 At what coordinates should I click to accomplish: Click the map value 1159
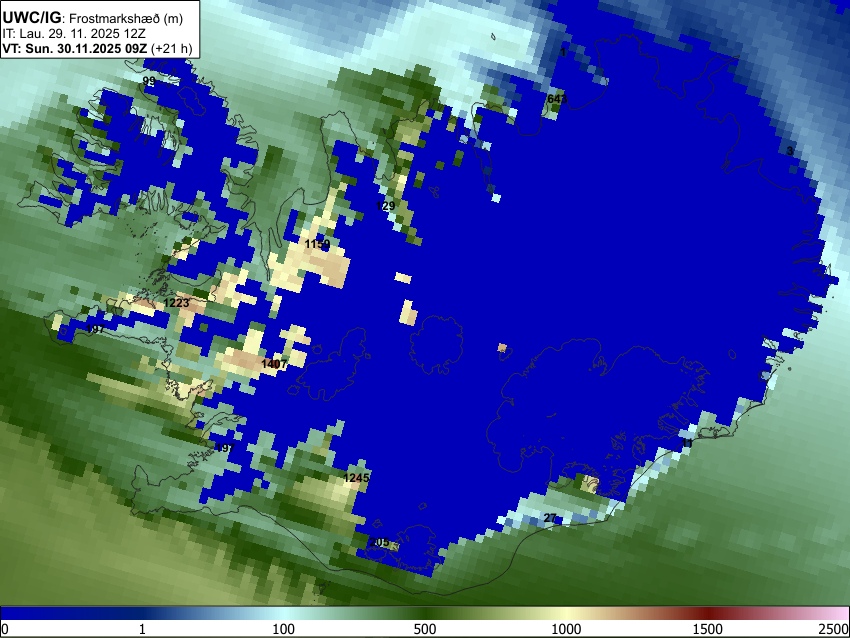pos(317,244)
